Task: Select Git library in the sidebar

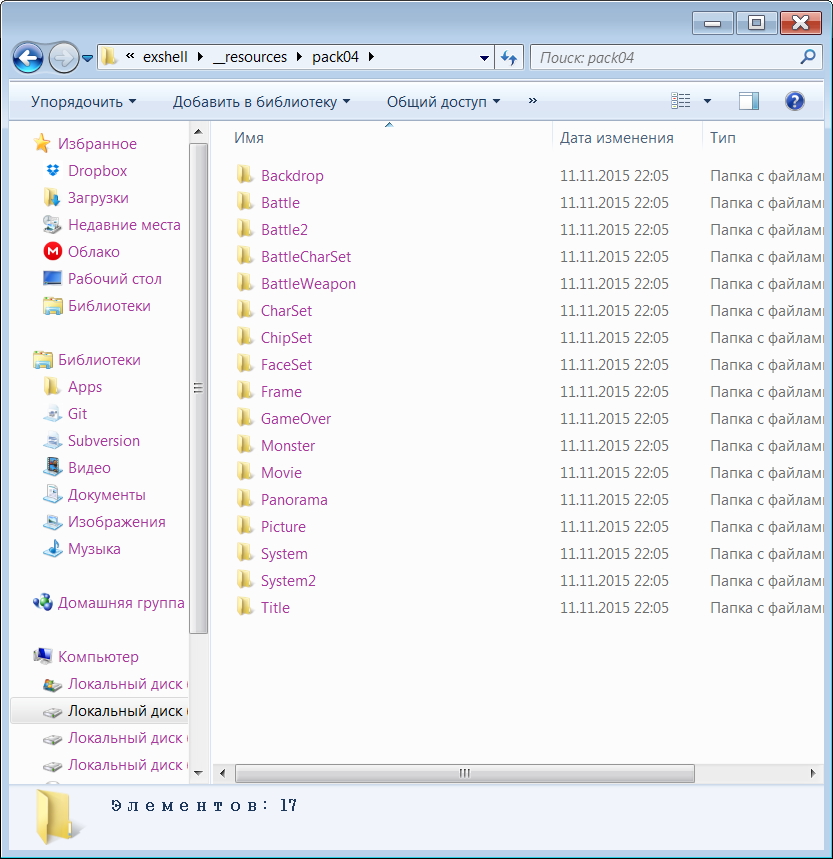Action: coord(77,414)
